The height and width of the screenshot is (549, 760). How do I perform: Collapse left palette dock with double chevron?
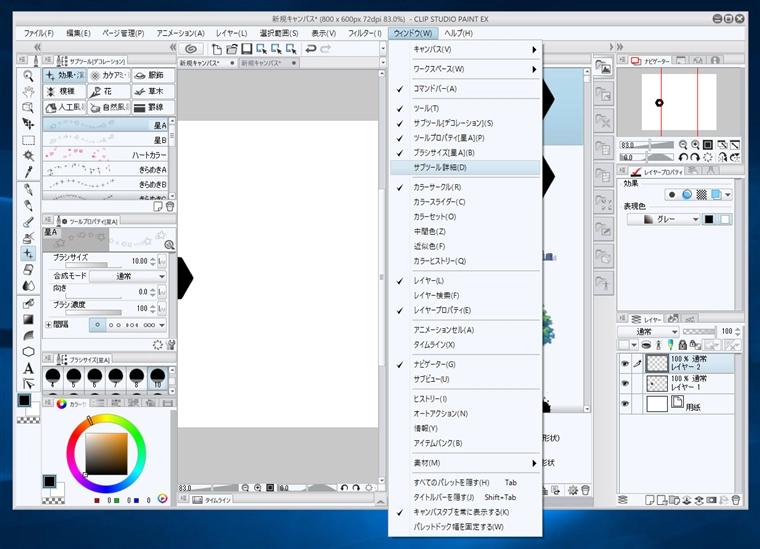point(37,47)
